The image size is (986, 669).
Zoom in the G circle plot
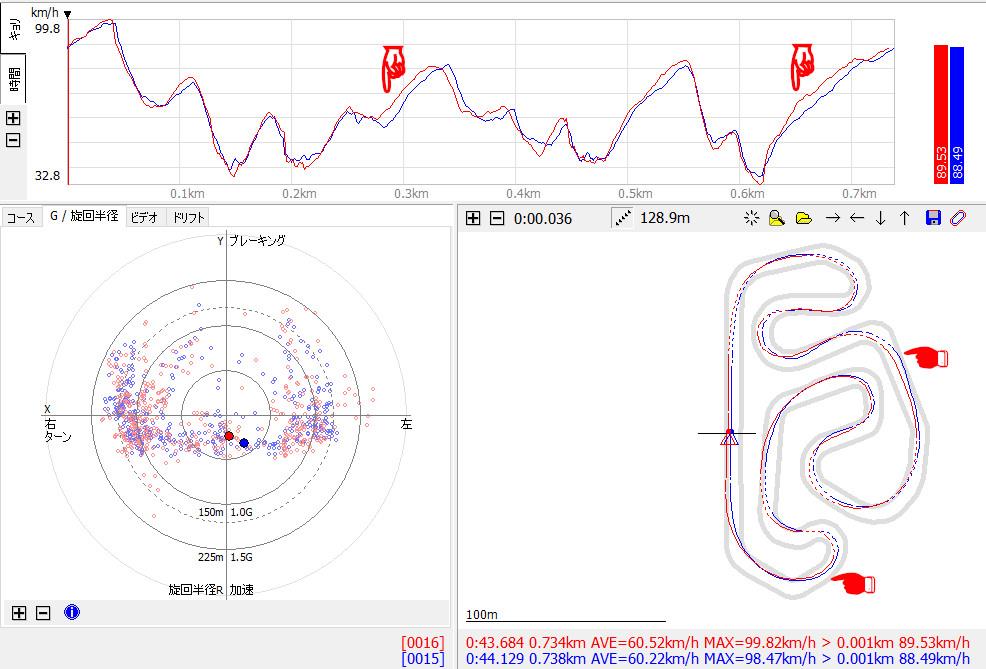[19, 612]
